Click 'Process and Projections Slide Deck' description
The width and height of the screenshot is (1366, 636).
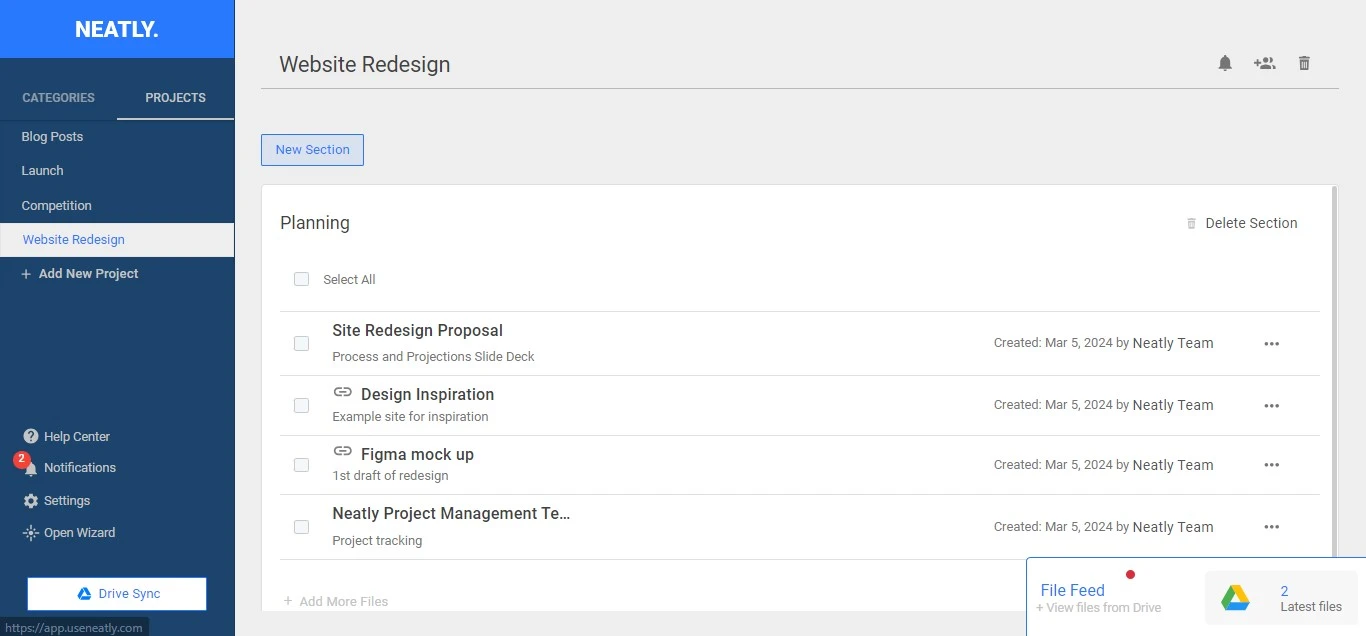click(434, 357)
